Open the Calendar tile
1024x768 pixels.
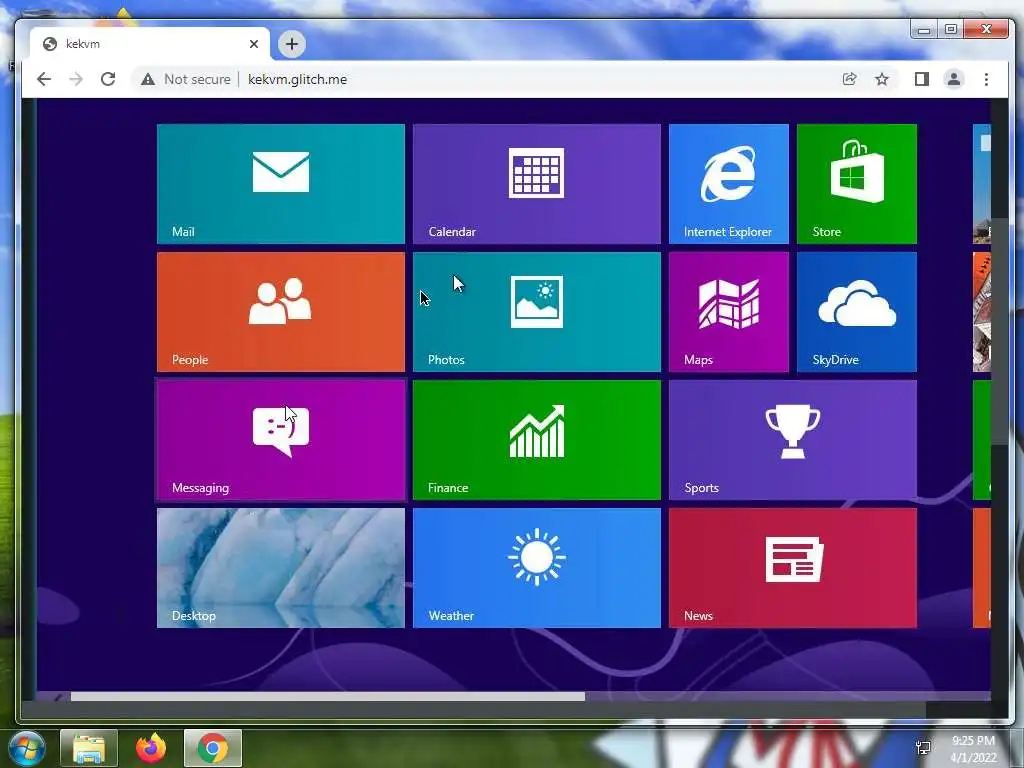[537, 184]
